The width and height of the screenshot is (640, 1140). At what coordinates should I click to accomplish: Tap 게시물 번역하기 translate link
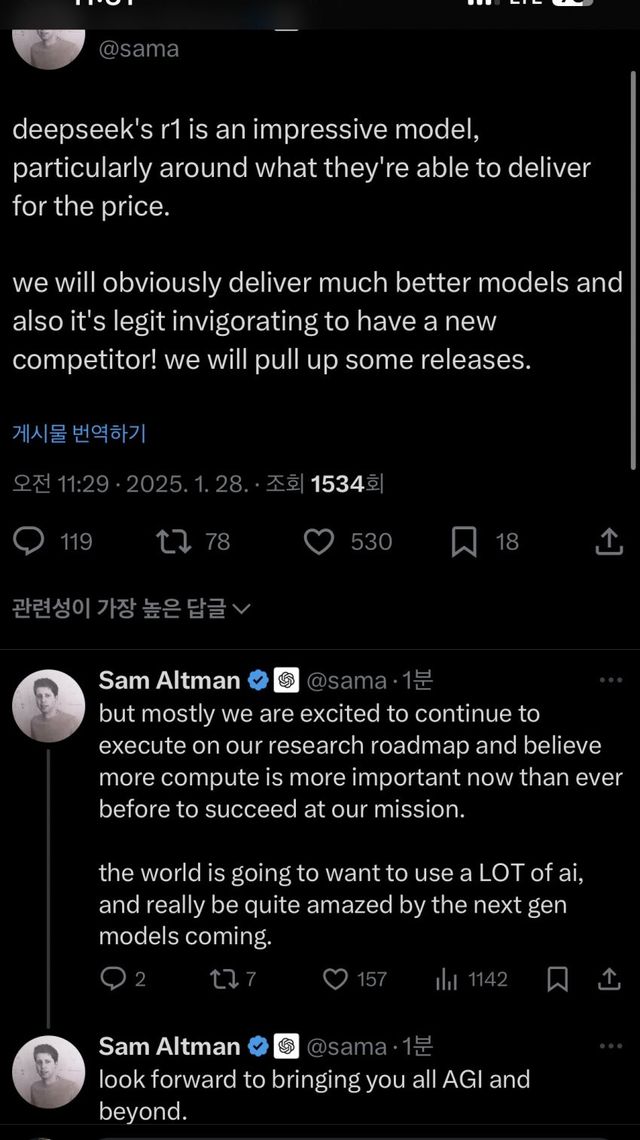[x=79, y=433]
